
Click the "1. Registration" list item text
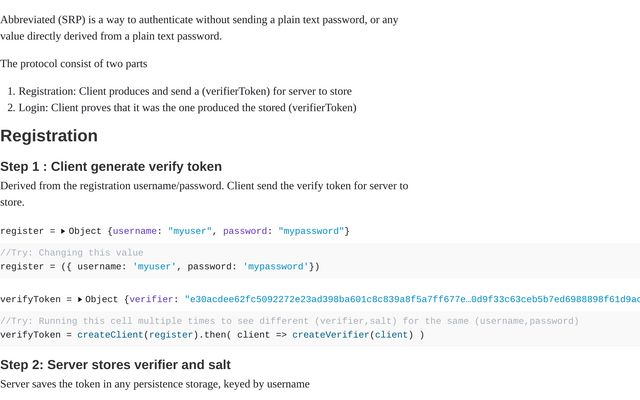[x=180, y=91]
